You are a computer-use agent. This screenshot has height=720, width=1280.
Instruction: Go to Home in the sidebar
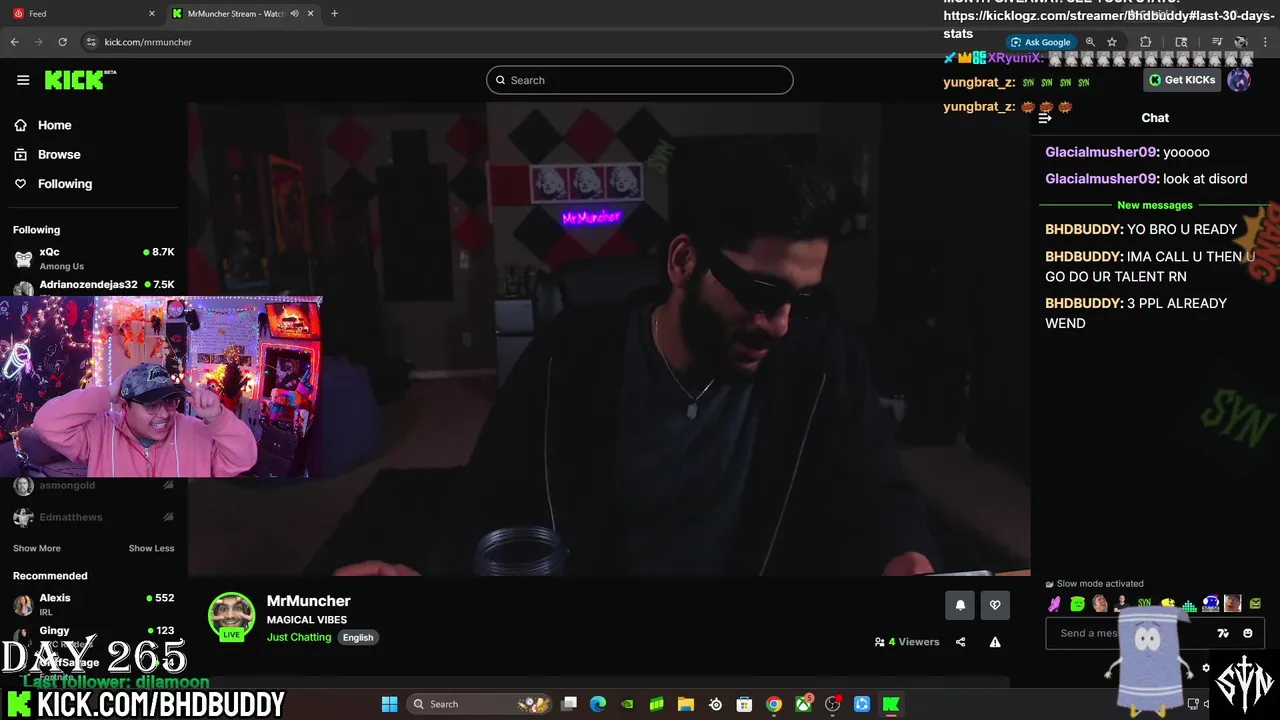click(54, 125)
